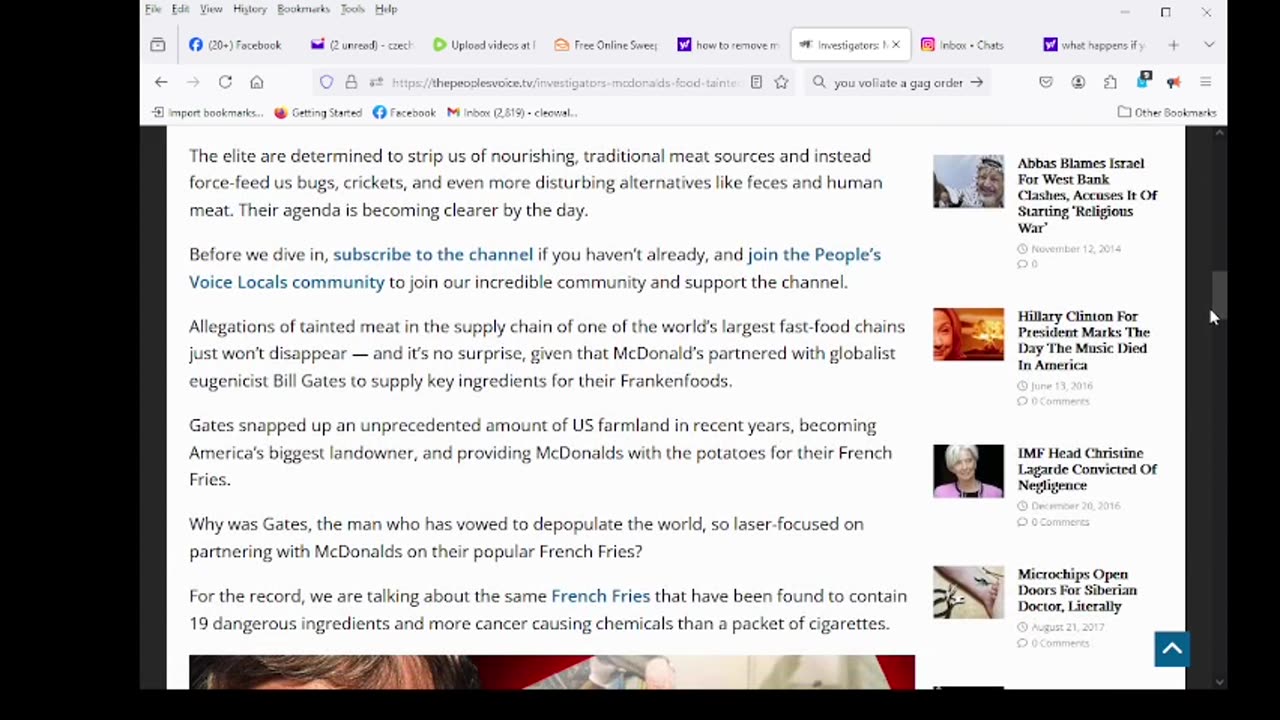
Task: Open the History menu
Action: (250, 9)
